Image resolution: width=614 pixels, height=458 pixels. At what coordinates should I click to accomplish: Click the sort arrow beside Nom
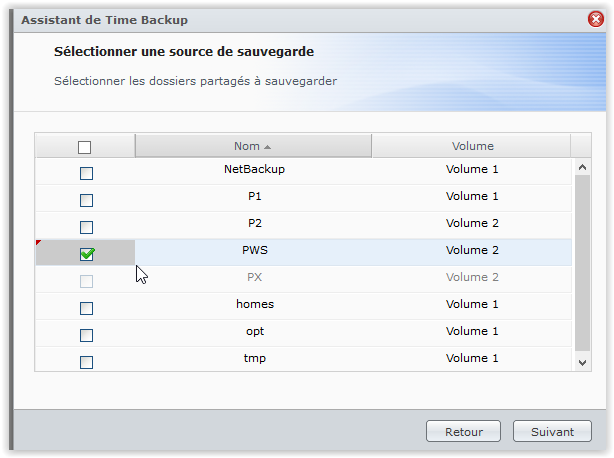click(267, 147)
